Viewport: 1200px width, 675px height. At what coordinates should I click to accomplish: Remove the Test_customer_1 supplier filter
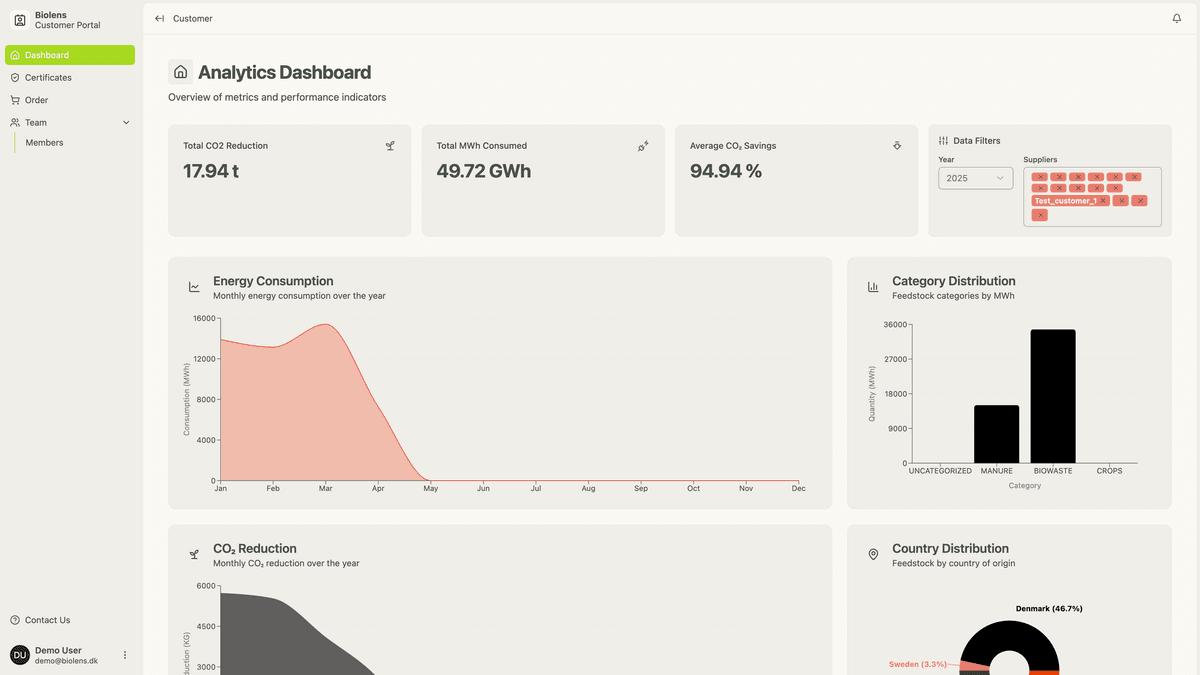point(1104,200)
